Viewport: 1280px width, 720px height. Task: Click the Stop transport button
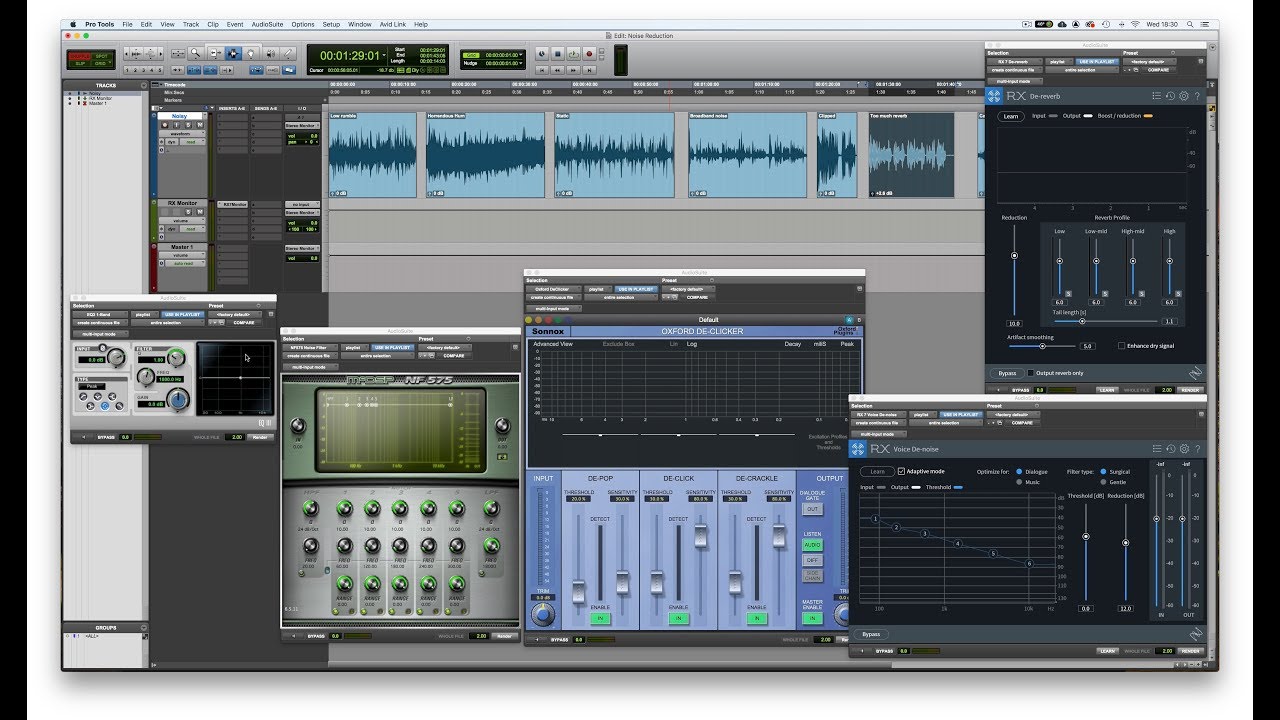point(558,53)
